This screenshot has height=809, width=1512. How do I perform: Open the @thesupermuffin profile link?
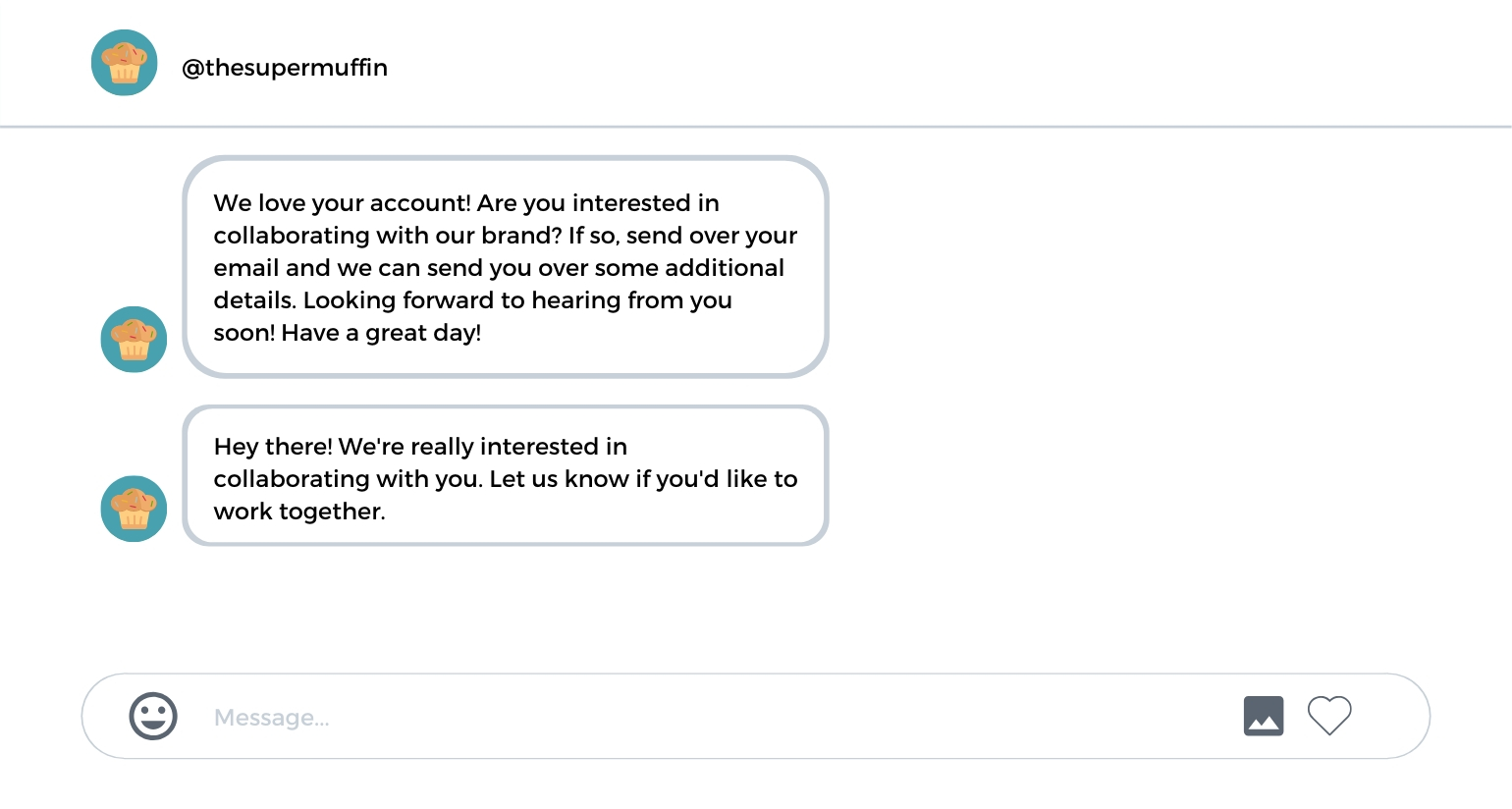coord(285,68)
